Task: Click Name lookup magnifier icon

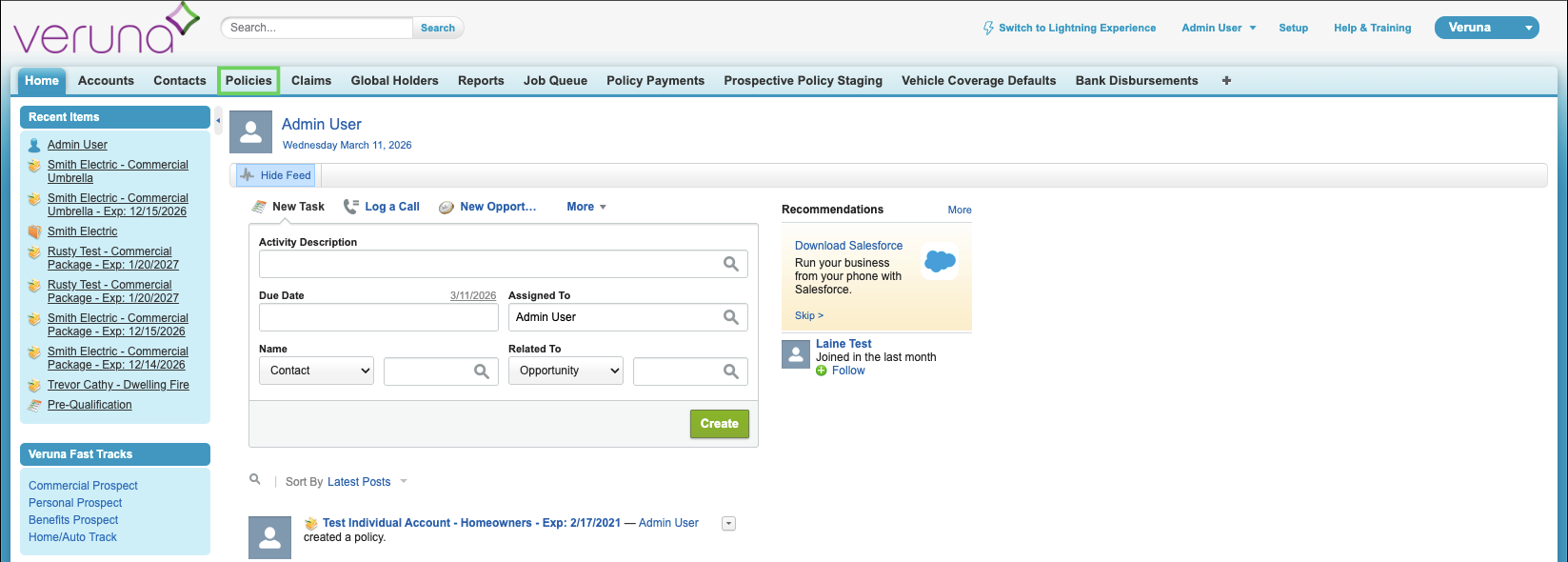Action: [482, 371]
